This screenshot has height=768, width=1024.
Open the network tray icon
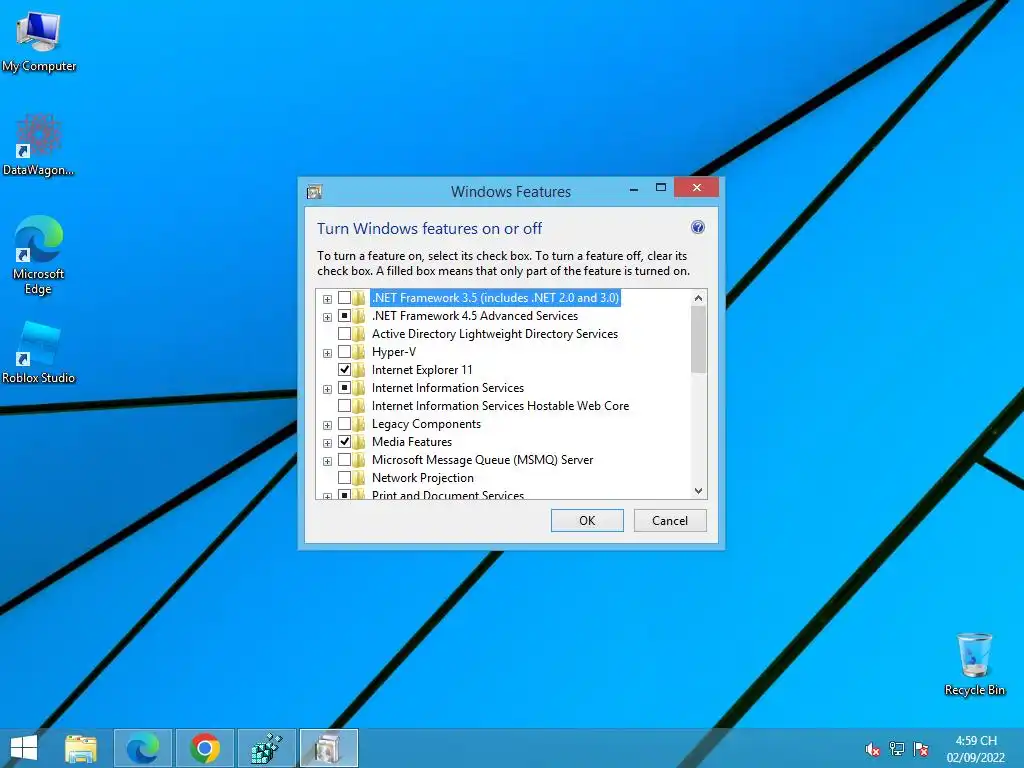pos(897,749)
